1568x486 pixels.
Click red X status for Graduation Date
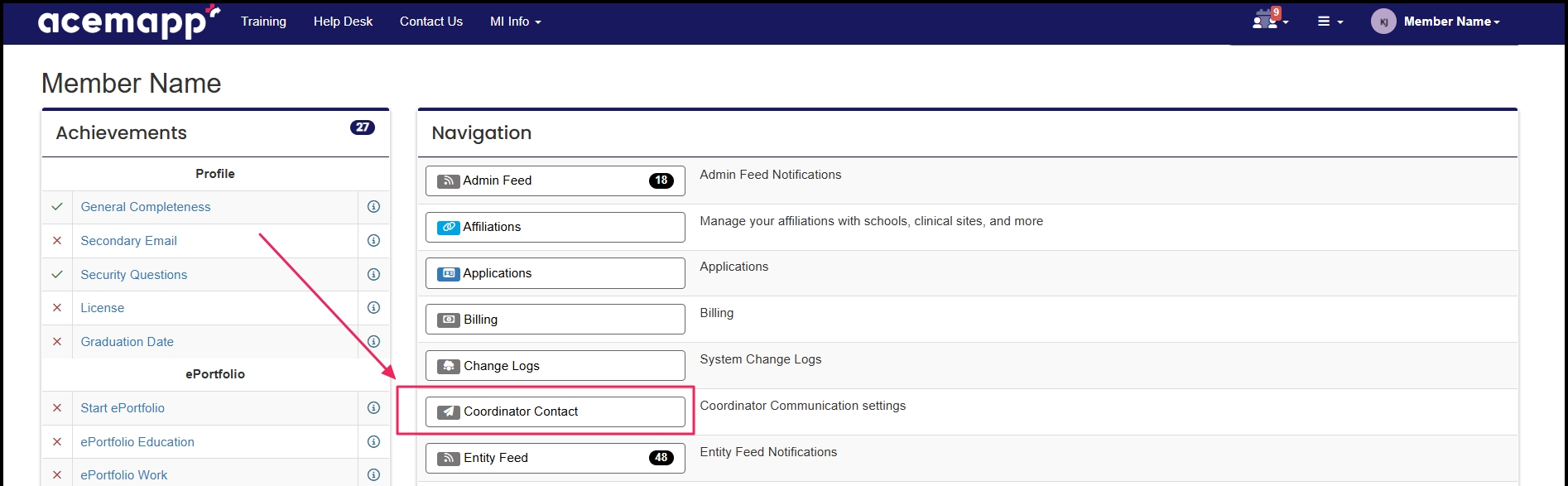tap(57, 342)
